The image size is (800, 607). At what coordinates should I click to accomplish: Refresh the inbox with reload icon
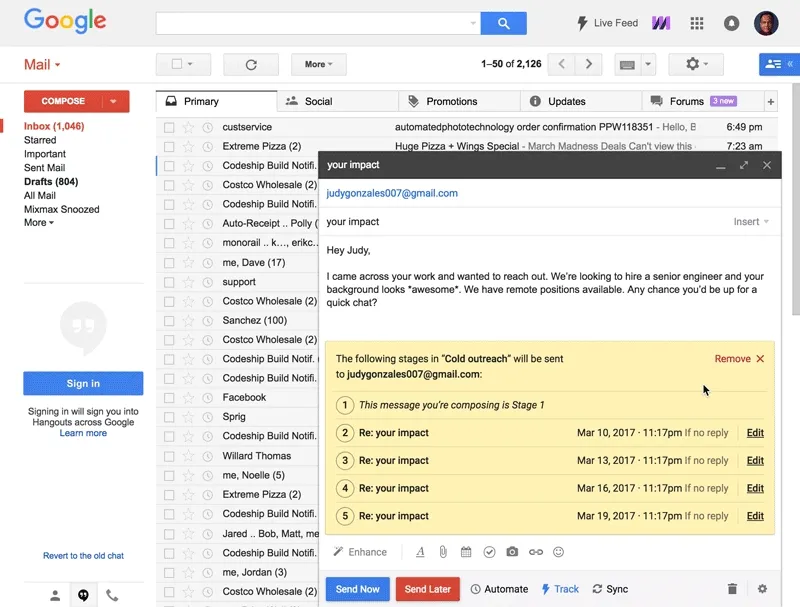pos(251,64)
